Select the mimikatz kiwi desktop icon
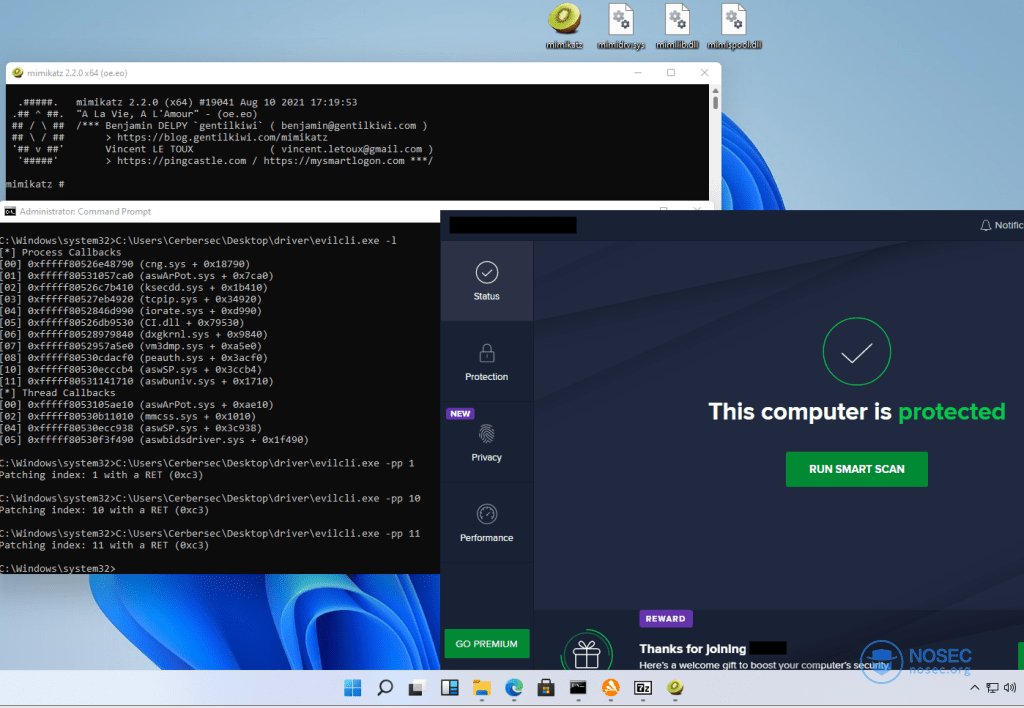The height and width of the screenshot is (708, 1024). [x=564, y=26]
